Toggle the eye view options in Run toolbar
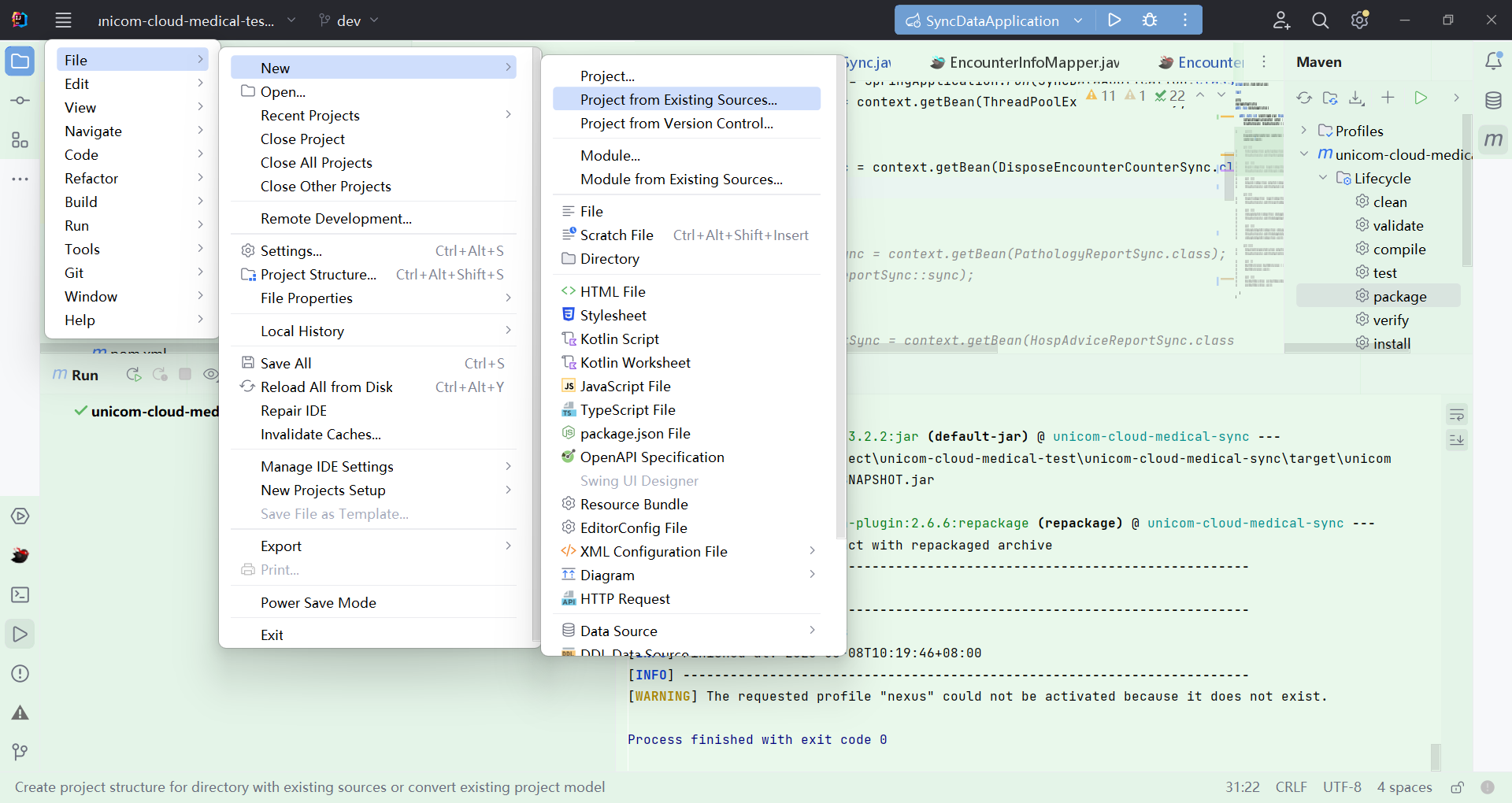1512x803 pixels. (x=210, y=375)
